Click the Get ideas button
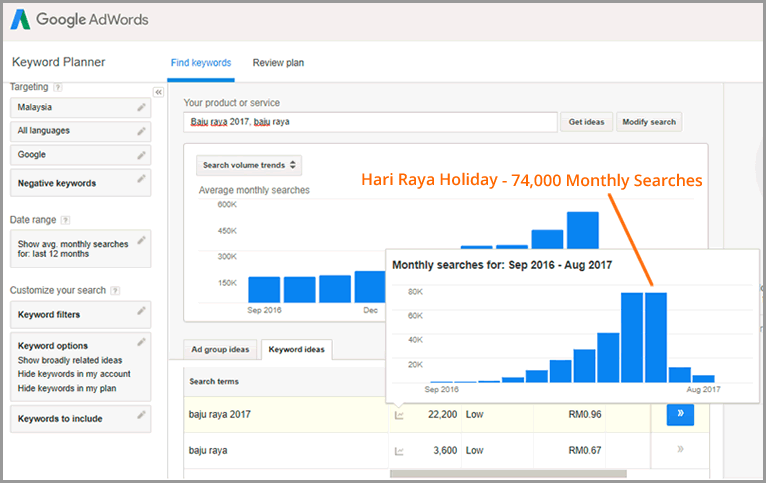This screenshot has width=766, height=483. coord(586,122)
